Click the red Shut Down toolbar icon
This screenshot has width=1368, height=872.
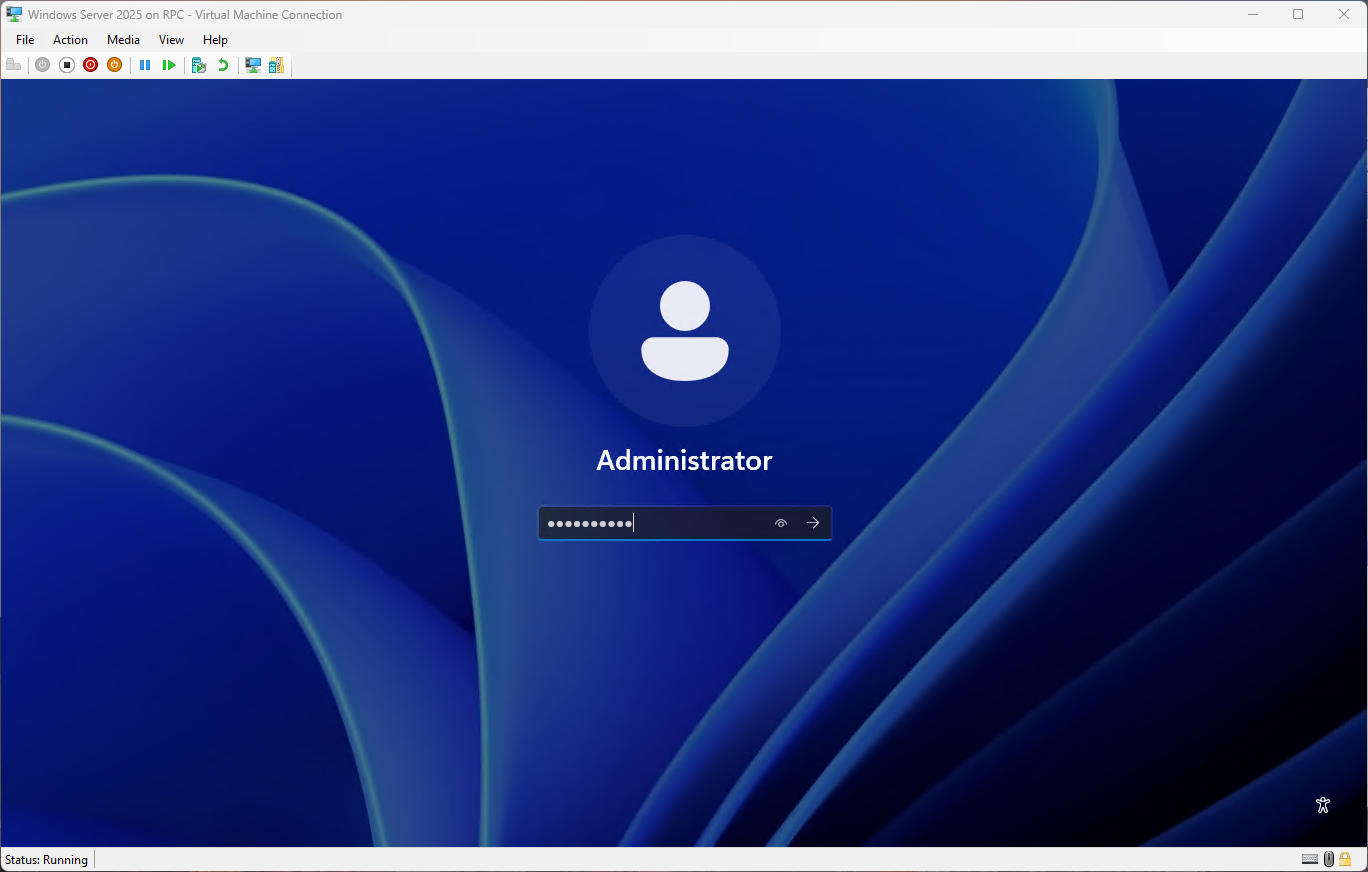coord(90,65)
